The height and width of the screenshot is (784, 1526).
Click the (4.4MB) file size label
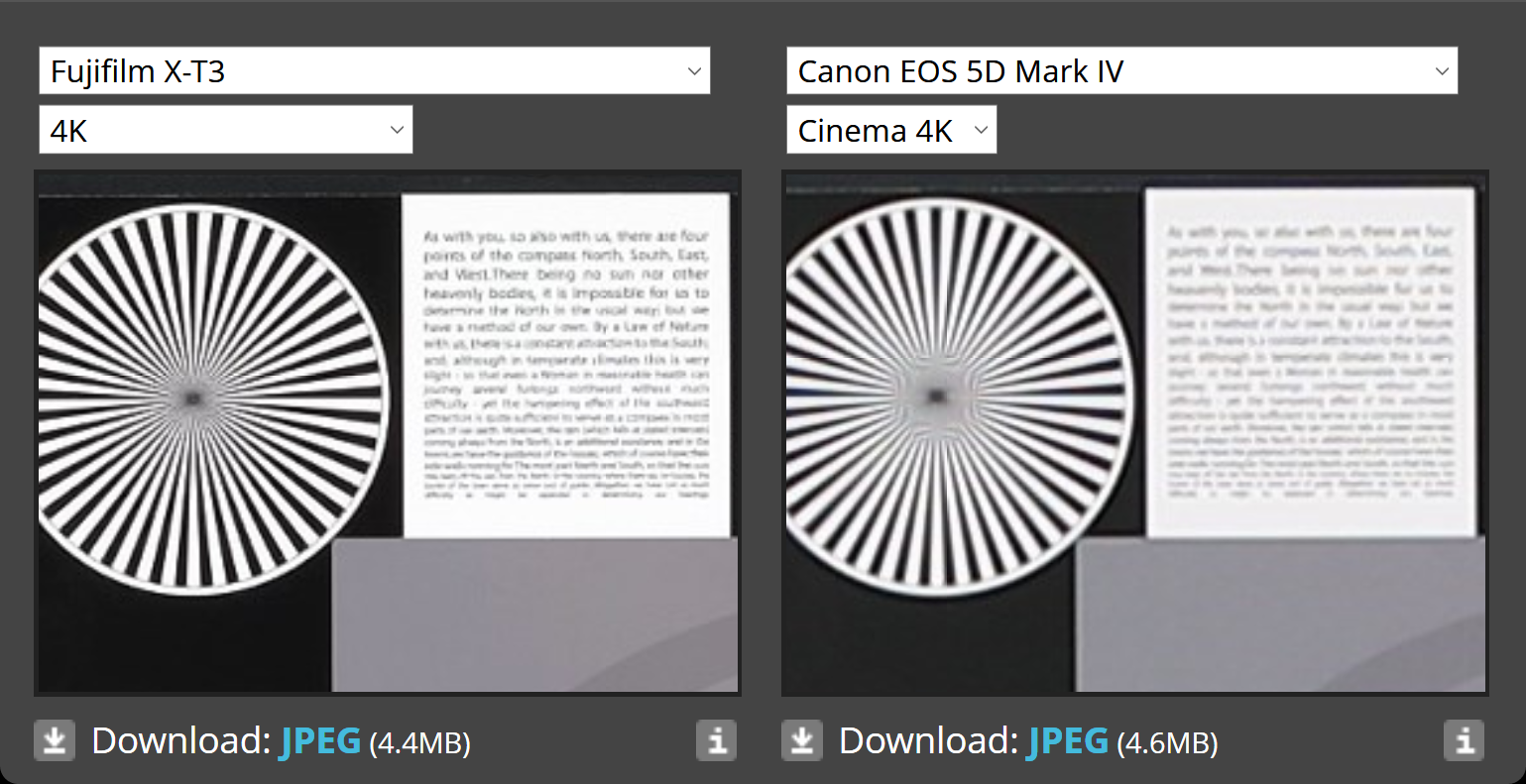419,742
